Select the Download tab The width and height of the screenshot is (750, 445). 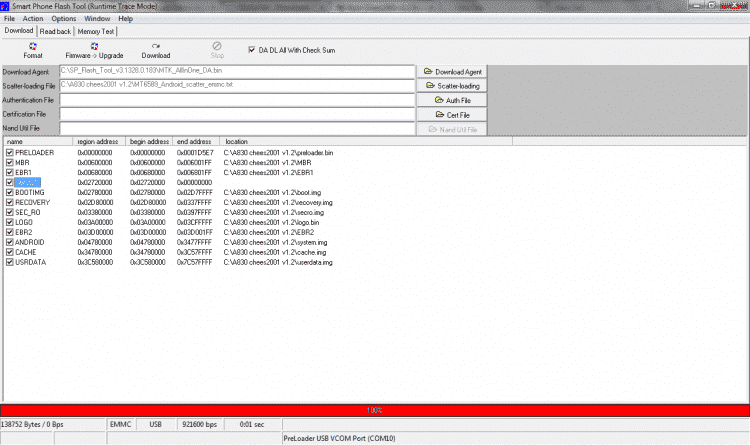tap(19, 31)
